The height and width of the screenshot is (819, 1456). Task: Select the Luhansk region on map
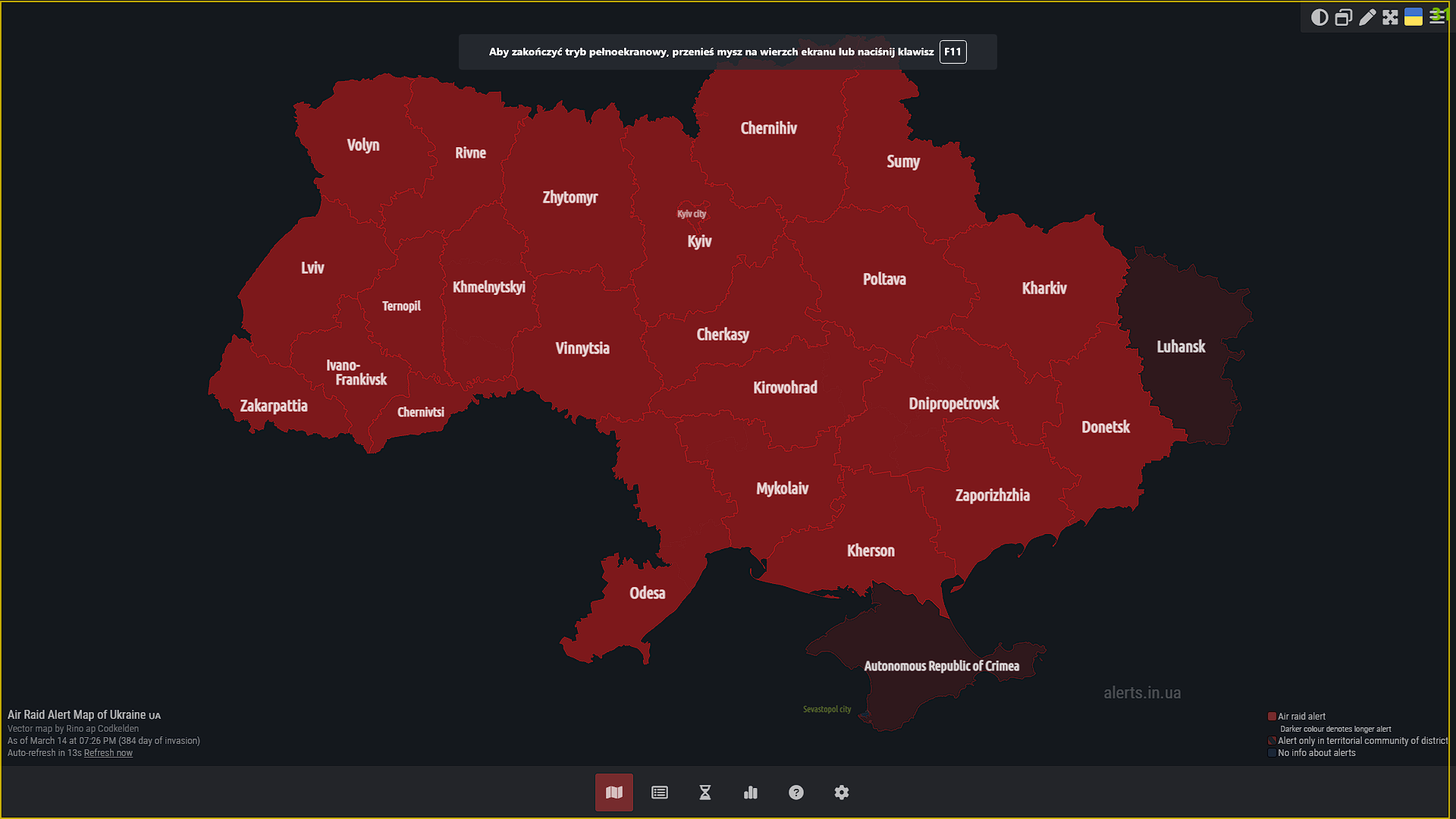tap(1181, 347)
